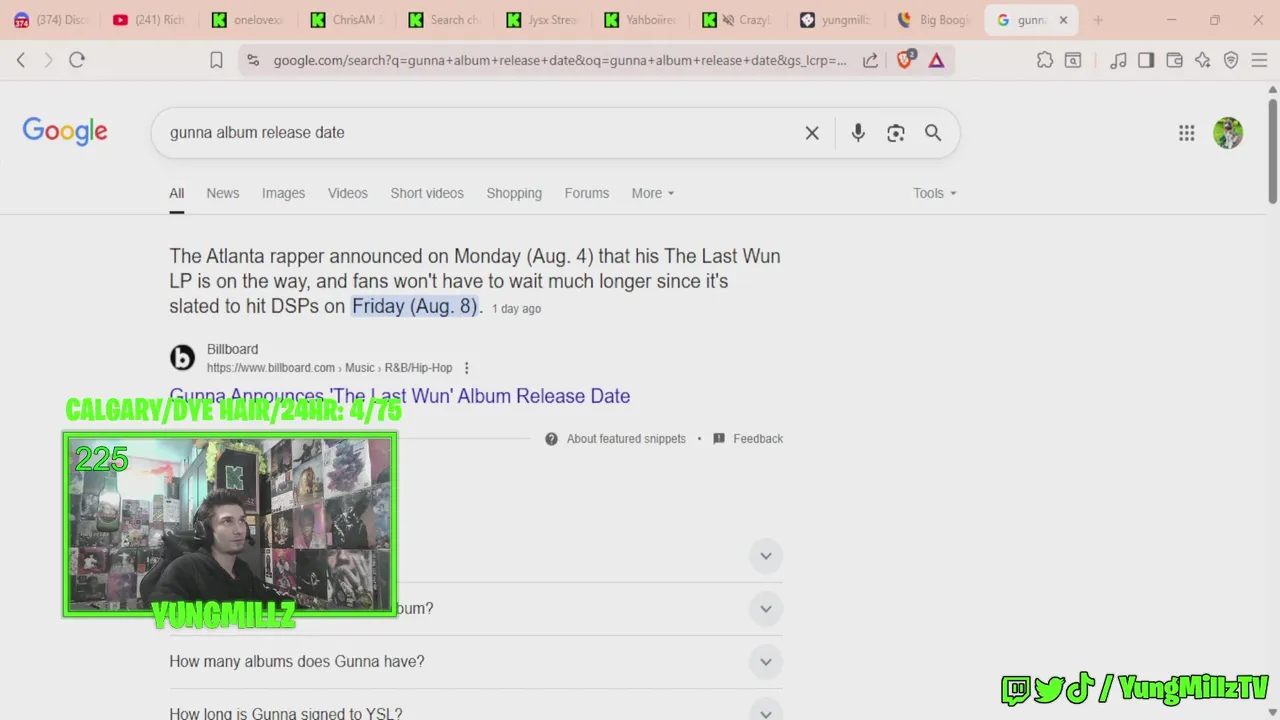Click the Brave playlist music note icon
1280x720 pixels.
coord(1118,60)
